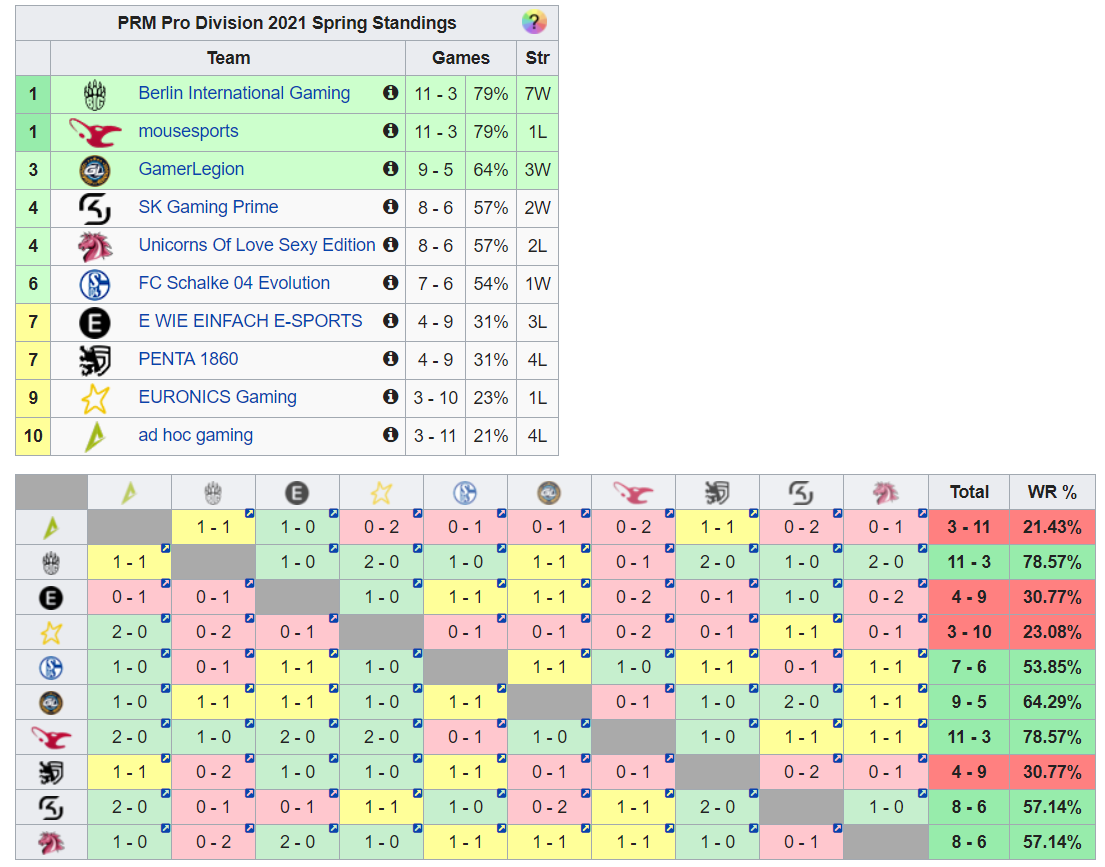
Task: Click the Total column header in matrix
Action: click(x=969, y=492)
